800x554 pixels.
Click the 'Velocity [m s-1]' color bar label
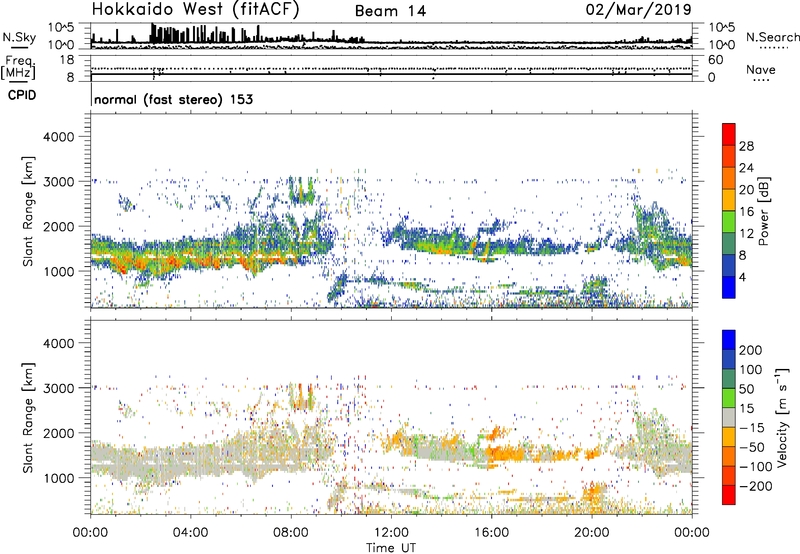(782, 417)
